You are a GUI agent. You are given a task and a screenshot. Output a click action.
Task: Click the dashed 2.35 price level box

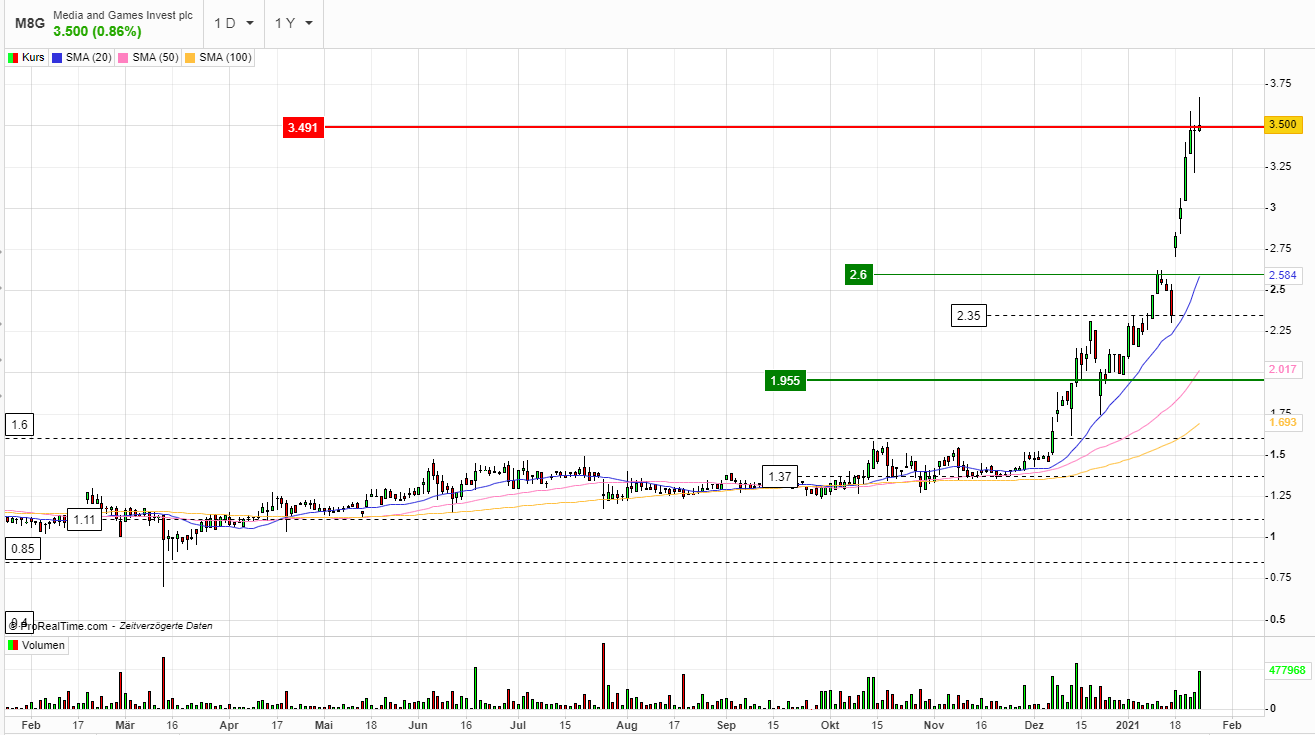click(967, 315)
